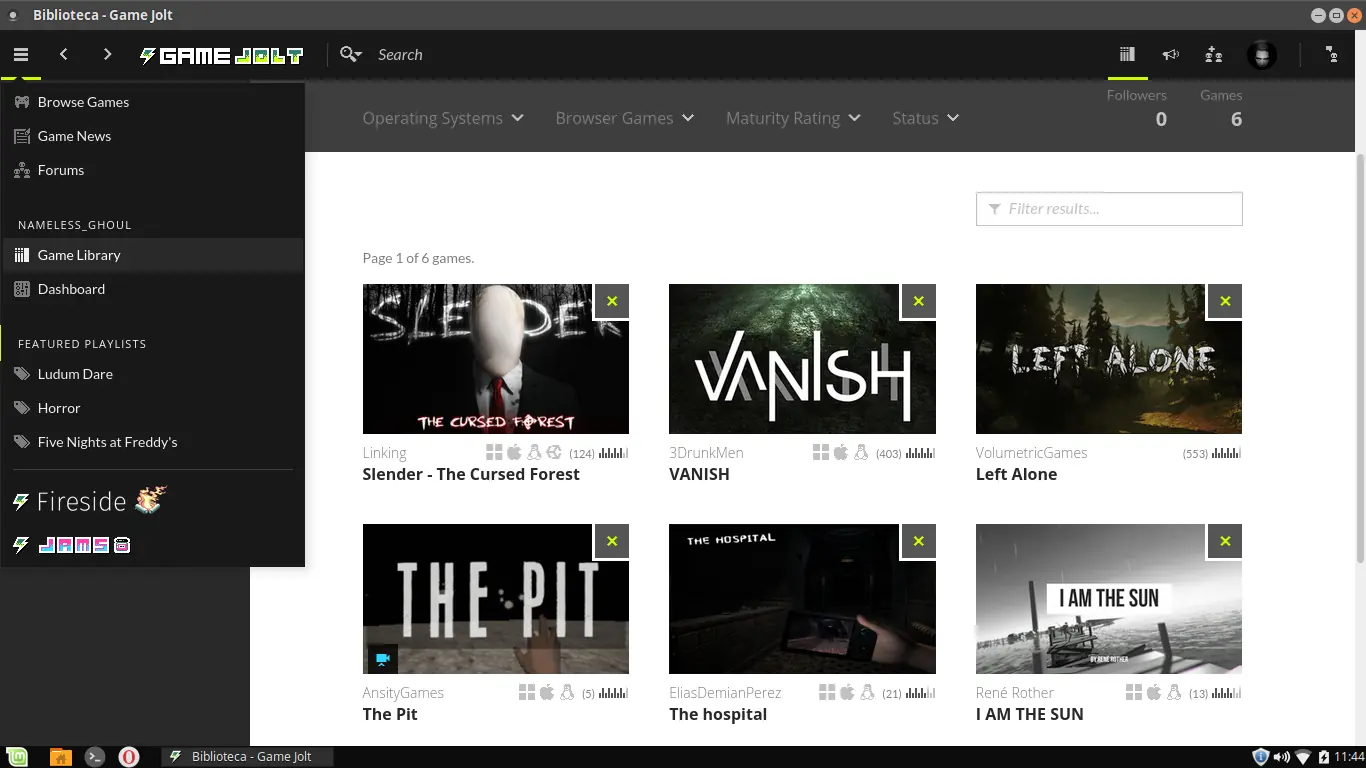The image size is (1366, 768).
Task: Remove Left Alone from the library
Action: 1225,301
